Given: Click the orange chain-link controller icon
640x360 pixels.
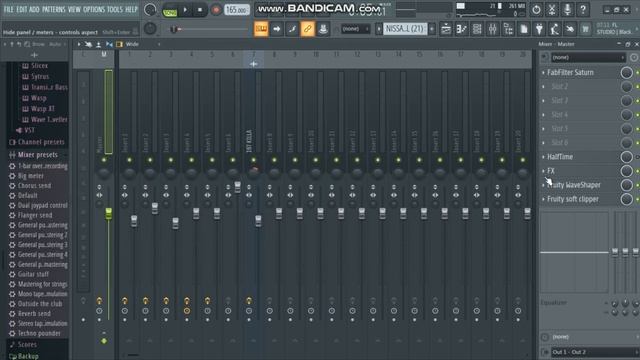Looking at the screenshot, I should pyautogui.click(x=307, y=29).
